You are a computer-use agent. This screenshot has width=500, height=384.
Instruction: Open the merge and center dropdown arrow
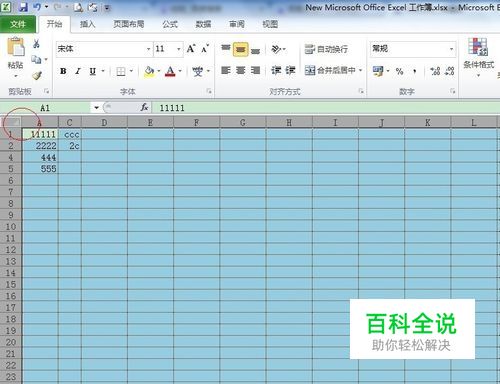(361, 70)
